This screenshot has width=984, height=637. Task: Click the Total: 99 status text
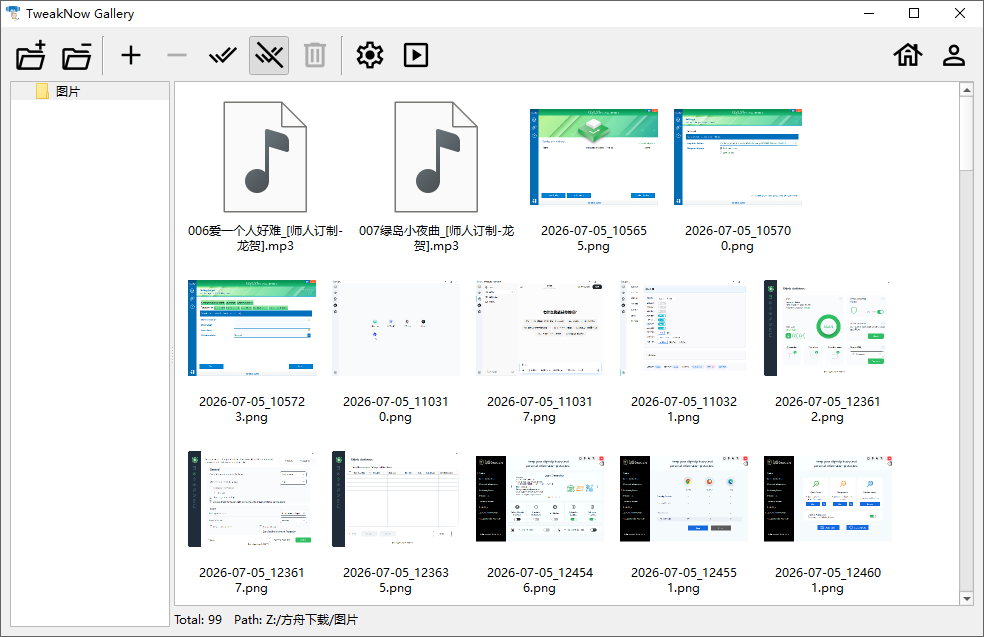pos(198,620)
